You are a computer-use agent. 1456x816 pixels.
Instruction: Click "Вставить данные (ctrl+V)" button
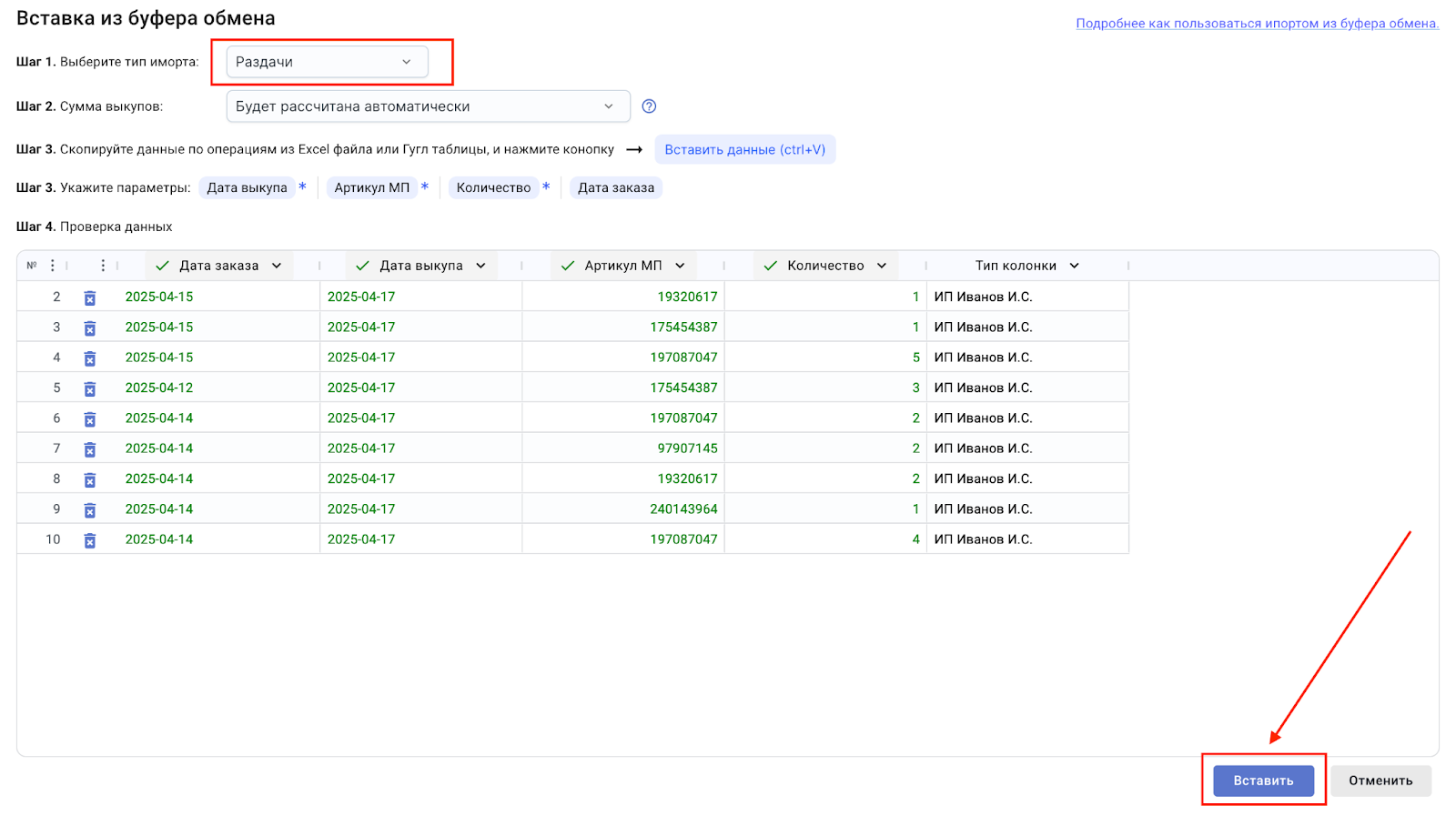[x=744, y=149]
